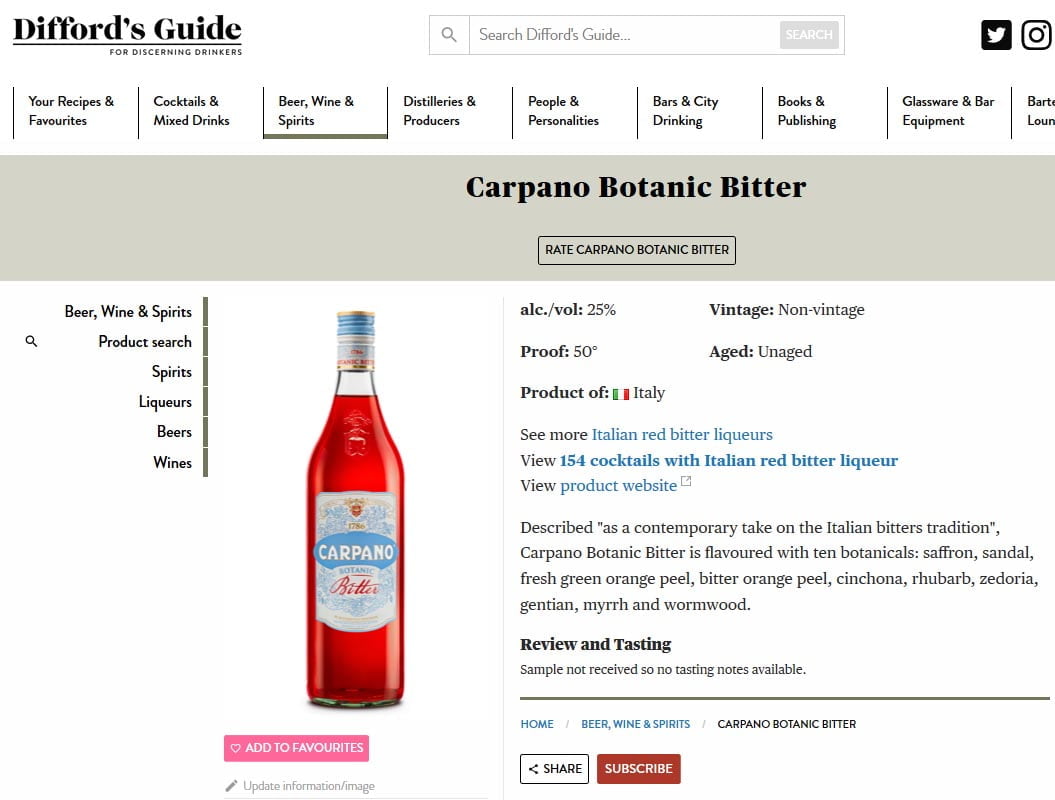This screenshot has width=1055, height=800.
Task: Click the Share button
Action: pyautogui.click(x=554, y=768)
